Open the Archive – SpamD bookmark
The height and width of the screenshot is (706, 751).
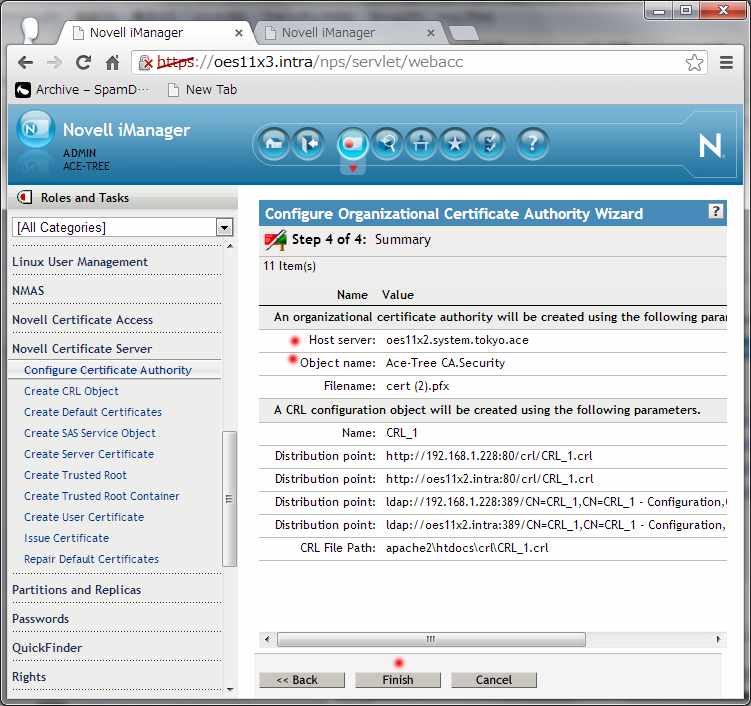[82, 90]
